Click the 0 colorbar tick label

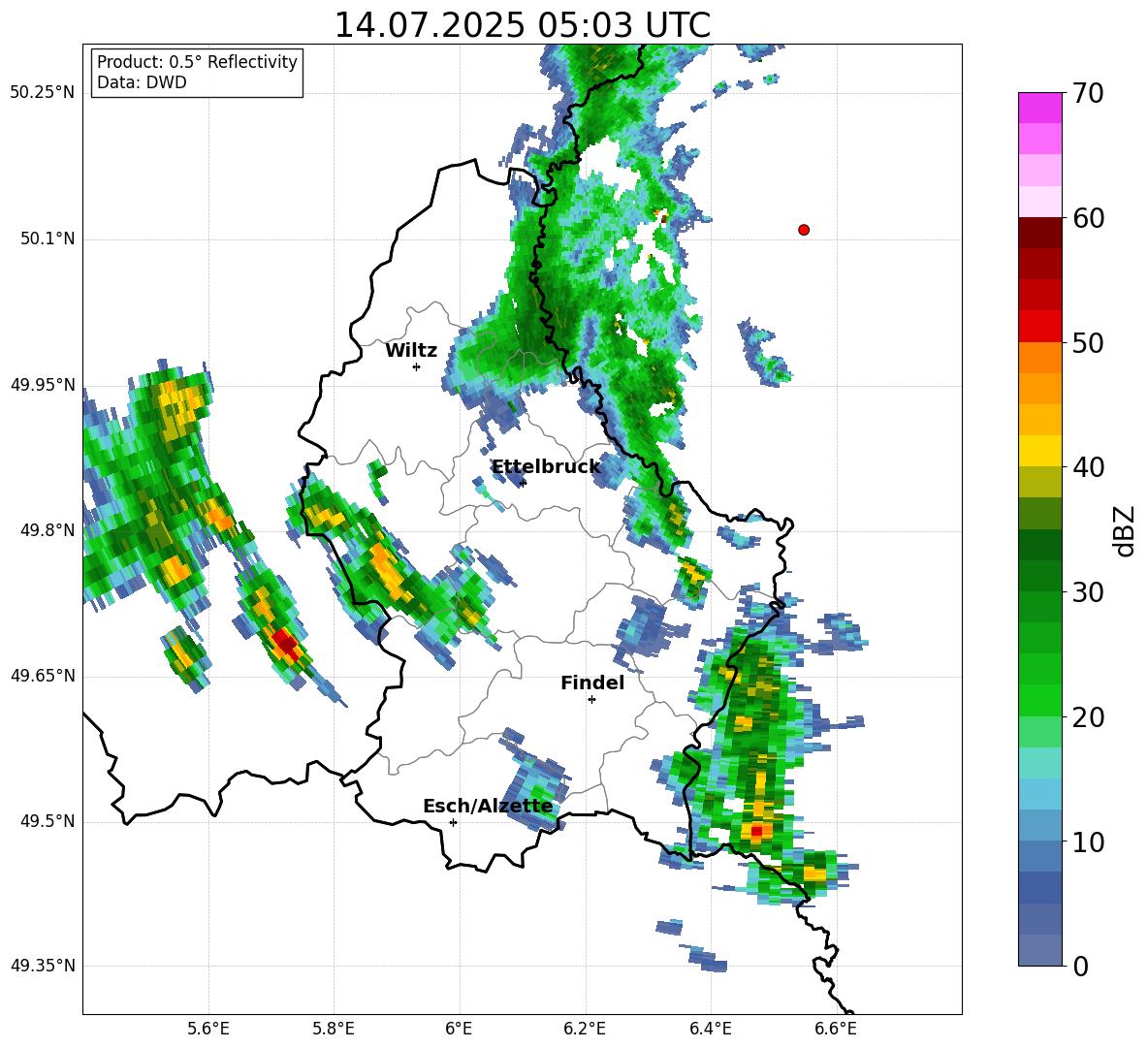[1080, 967]
